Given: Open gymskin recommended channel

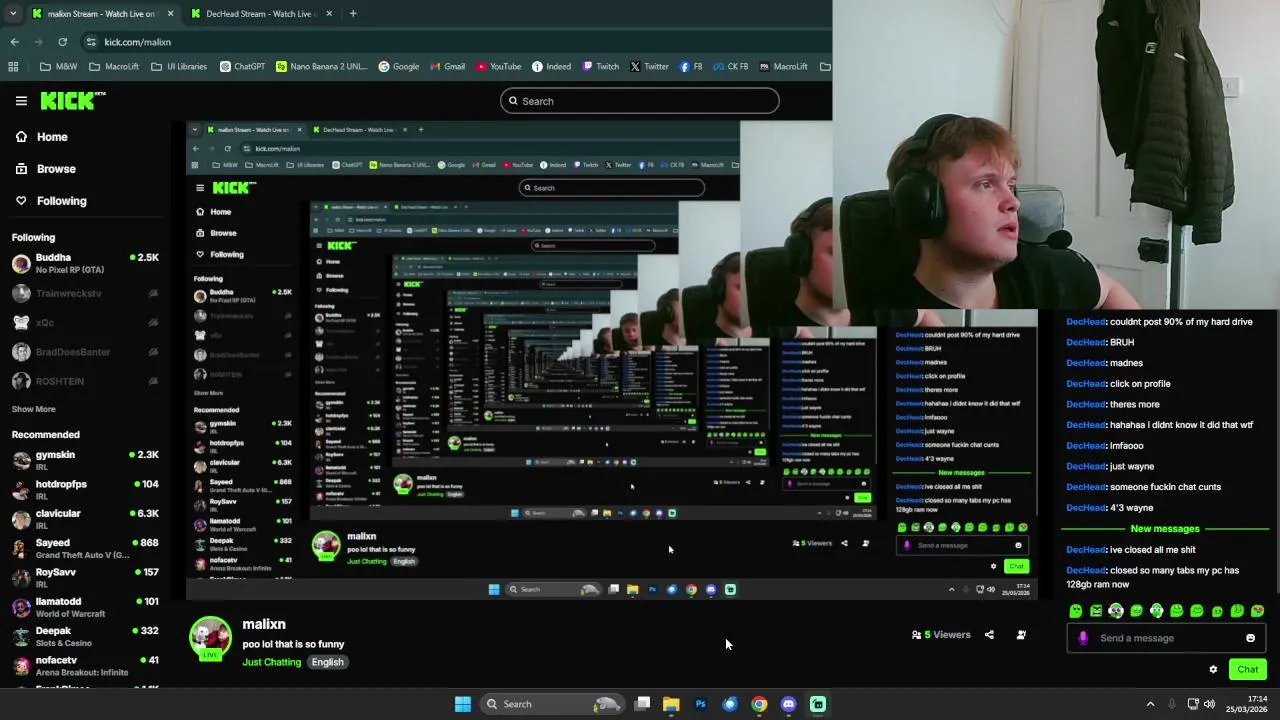Looking at the screenshot, I should (x=85, y=460).
